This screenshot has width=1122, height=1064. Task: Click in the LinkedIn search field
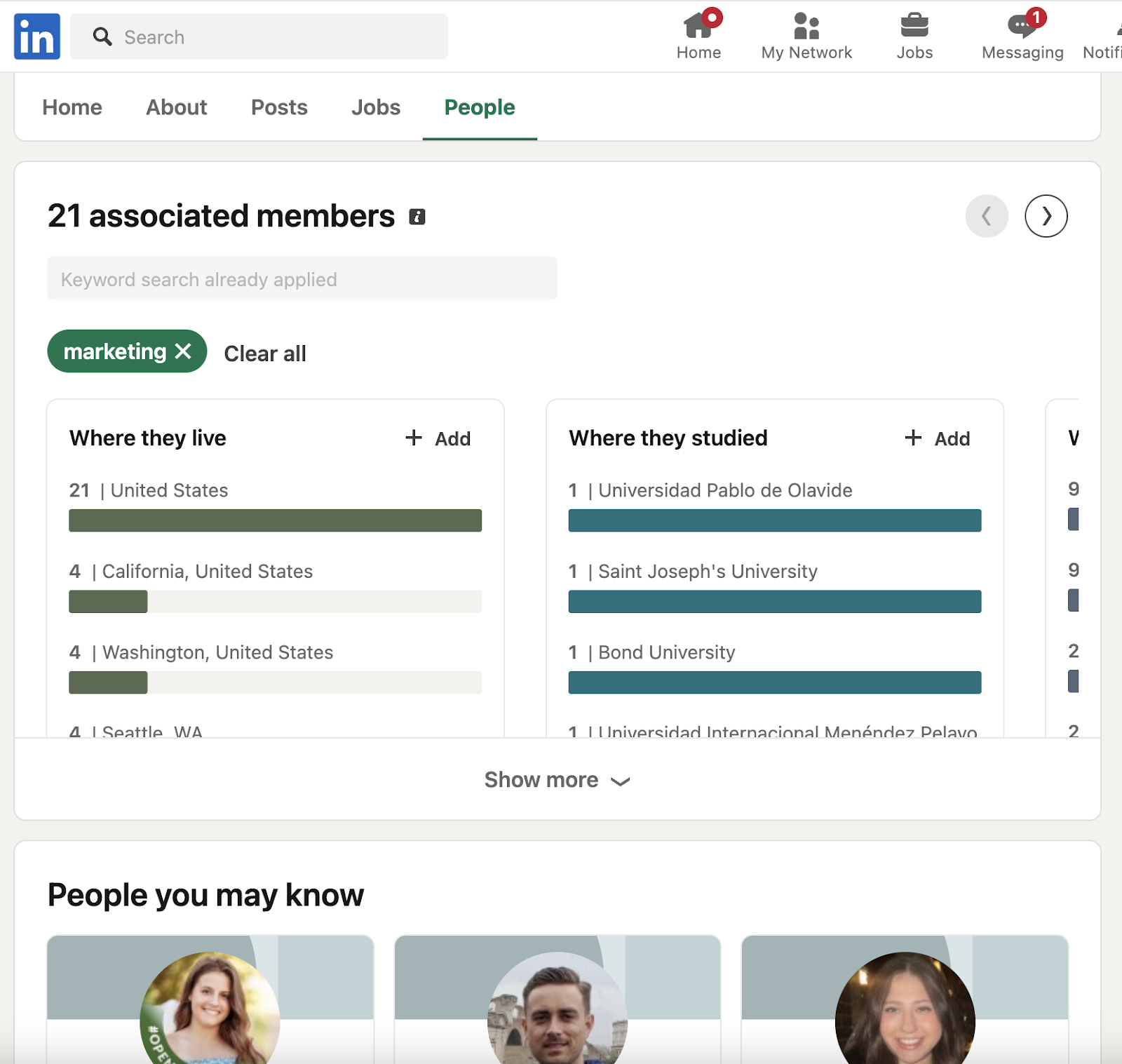point(259,36)
